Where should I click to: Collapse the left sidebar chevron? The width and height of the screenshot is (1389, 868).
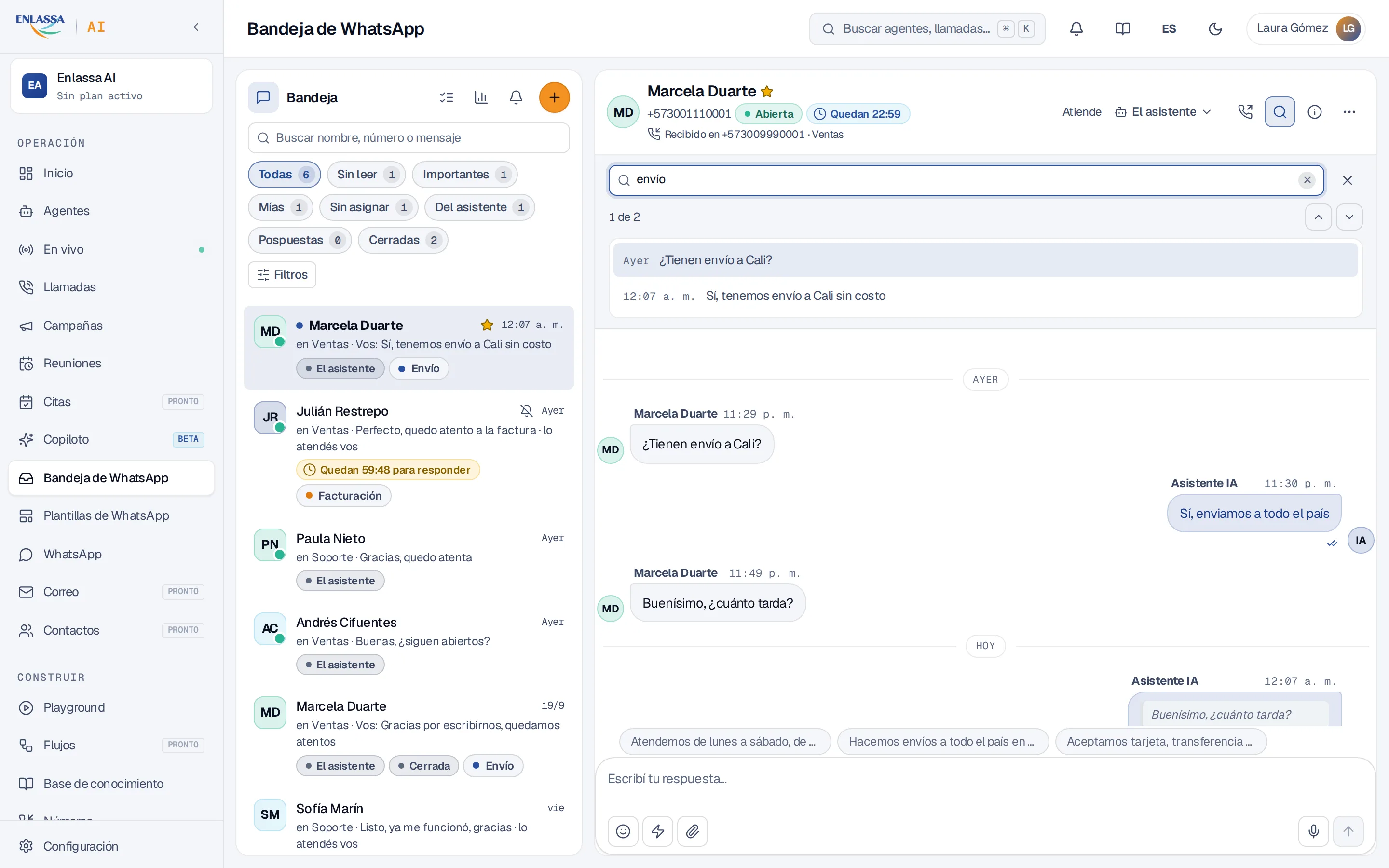pyautogui.click(x=196, y=27)
